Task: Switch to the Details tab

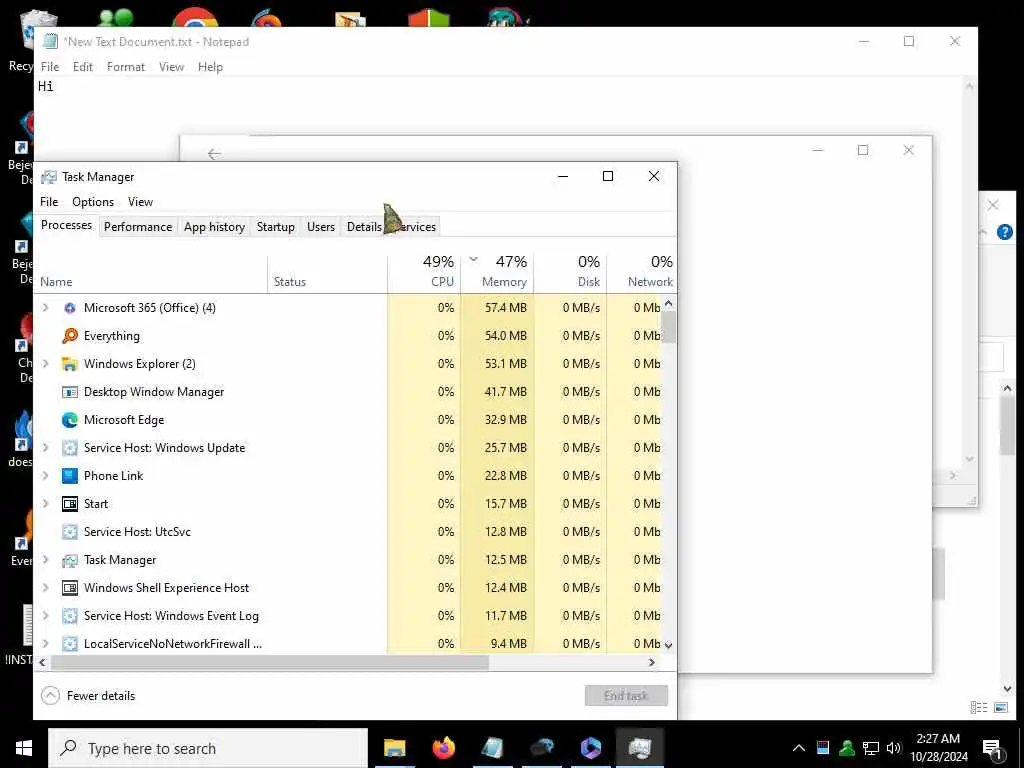Action: coord(364,227)
